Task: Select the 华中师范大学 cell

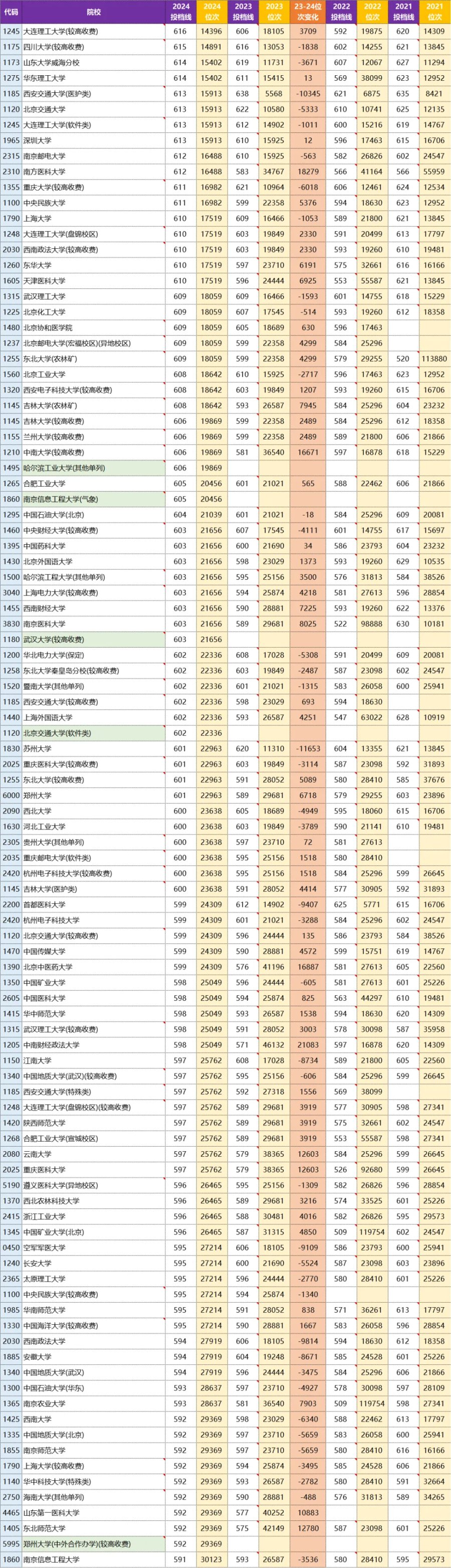Action: click(x=94, y=1013)
